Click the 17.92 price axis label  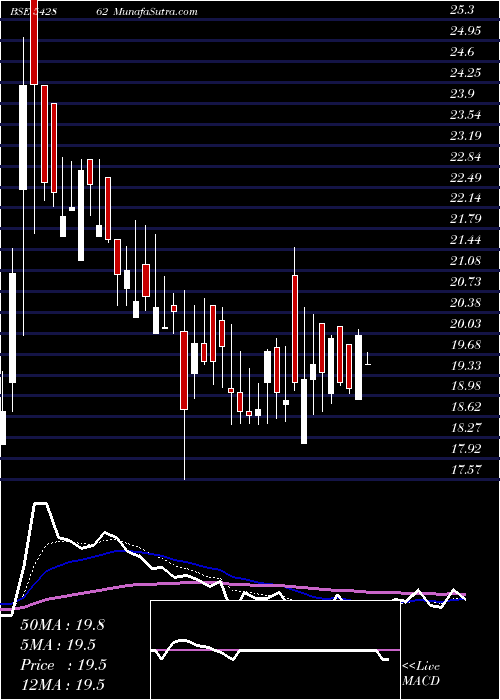click(465, 449)
